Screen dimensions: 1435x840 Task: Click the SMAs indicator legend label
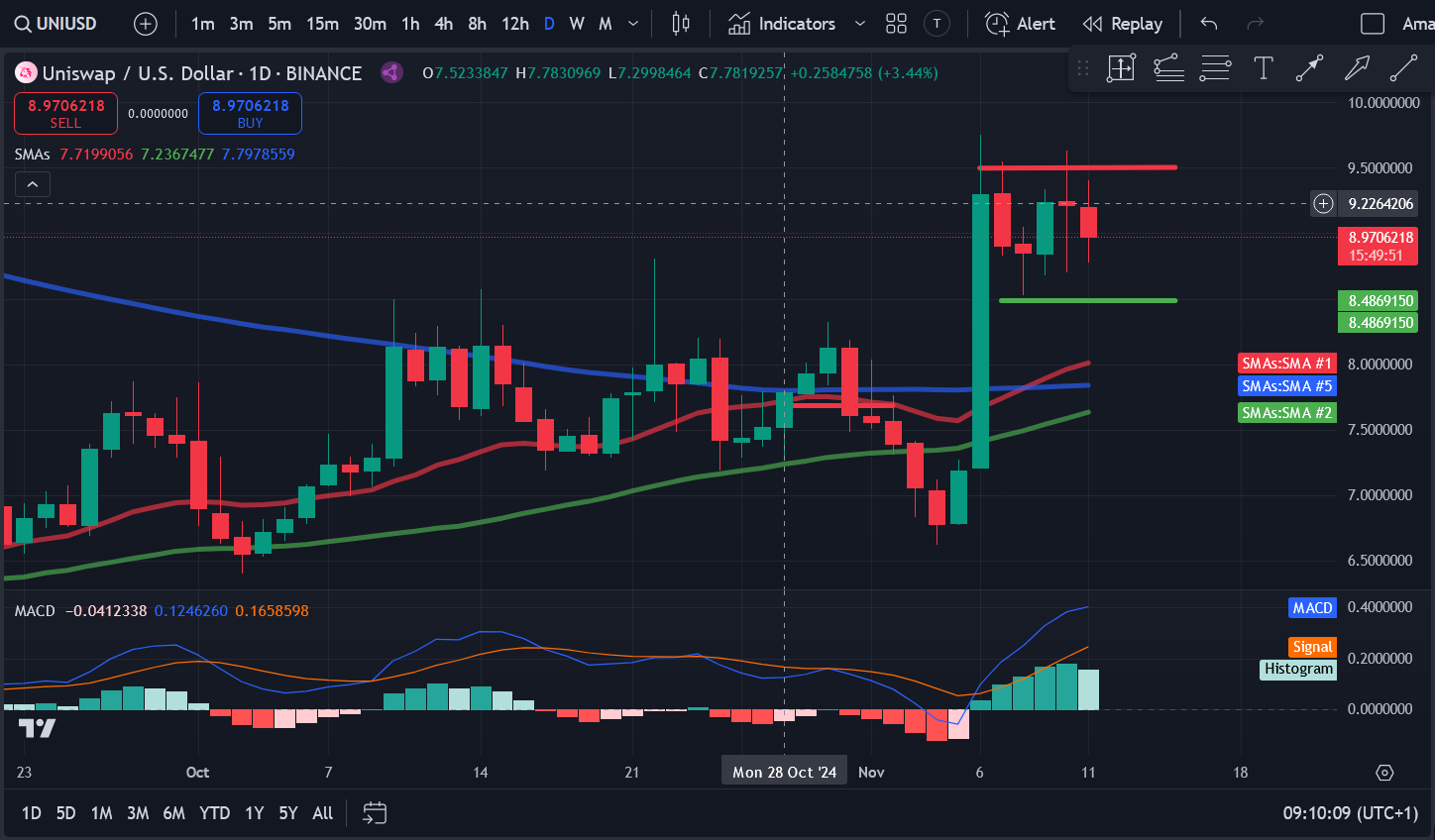32,155
